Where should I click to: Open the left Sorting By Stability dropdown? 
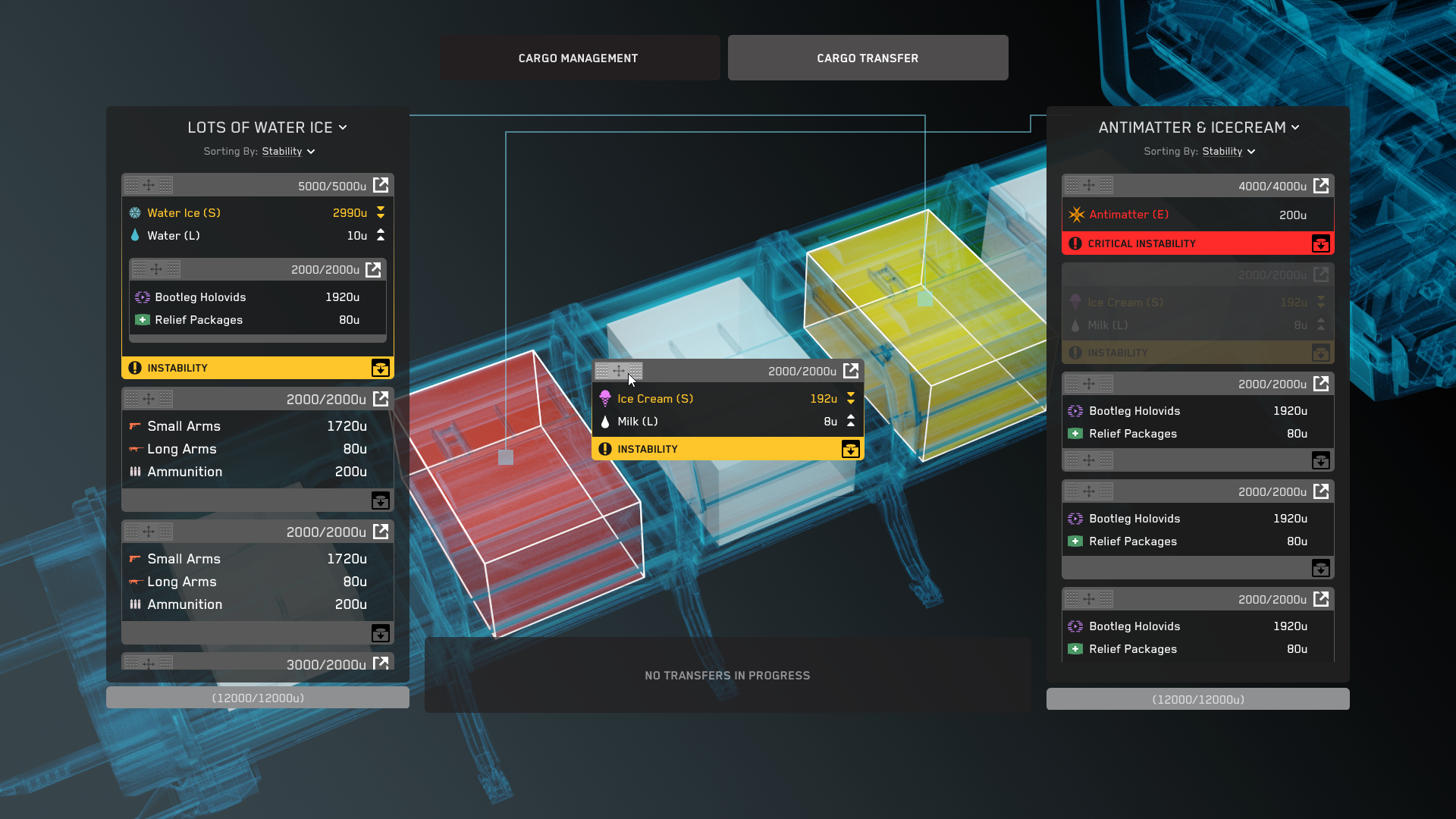tap(288, 152)
